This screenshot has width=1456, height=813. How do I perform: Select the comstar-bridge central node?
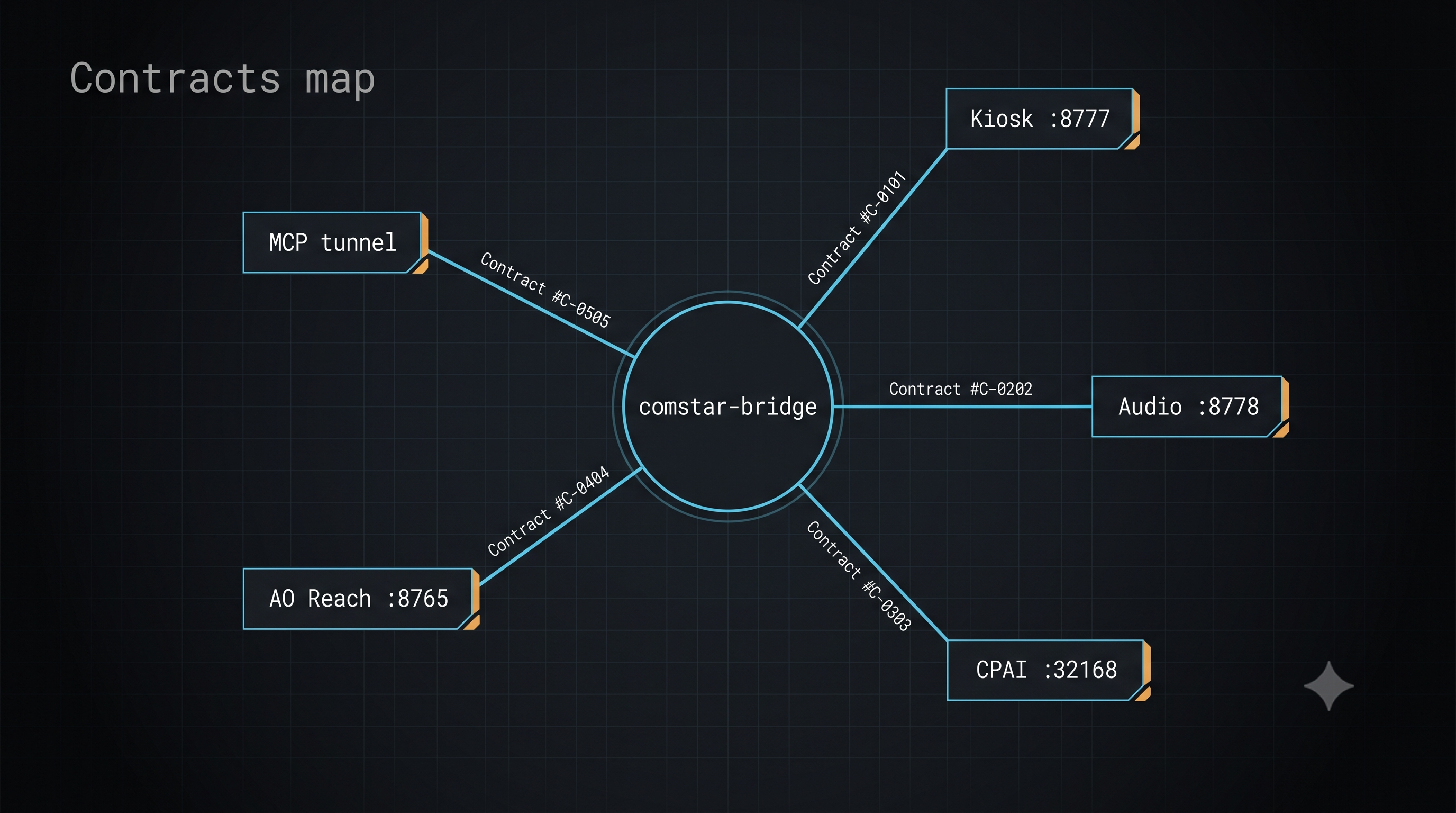point(728,406)
